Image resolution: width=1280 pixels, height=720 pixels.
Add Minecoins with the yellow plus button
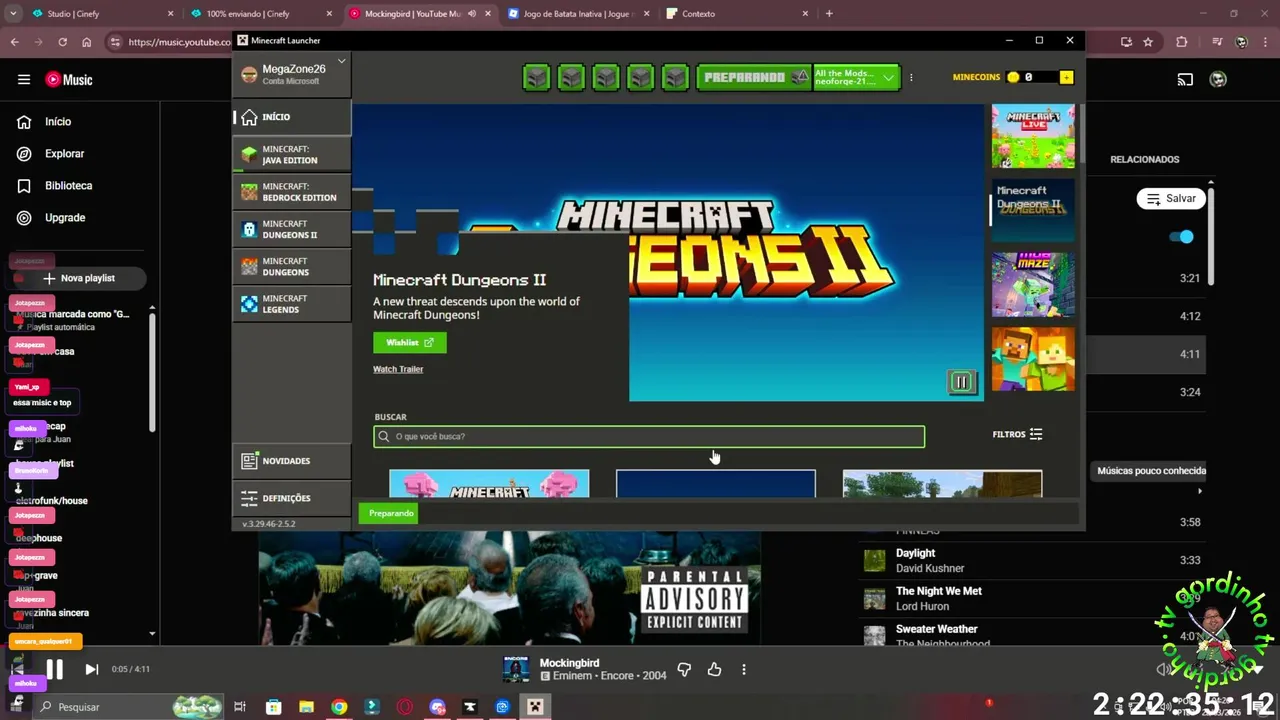[1066, 77]
